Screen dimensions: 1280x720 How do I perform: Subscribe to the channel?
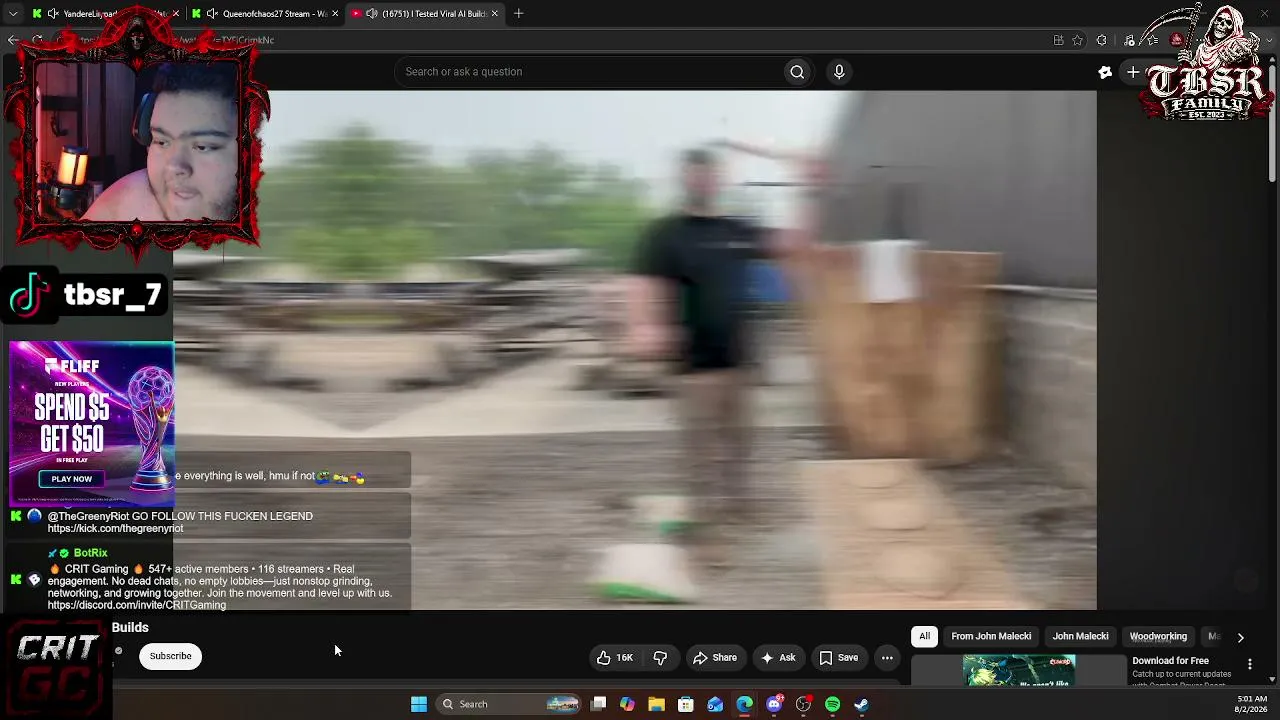[x=170, y=656]
